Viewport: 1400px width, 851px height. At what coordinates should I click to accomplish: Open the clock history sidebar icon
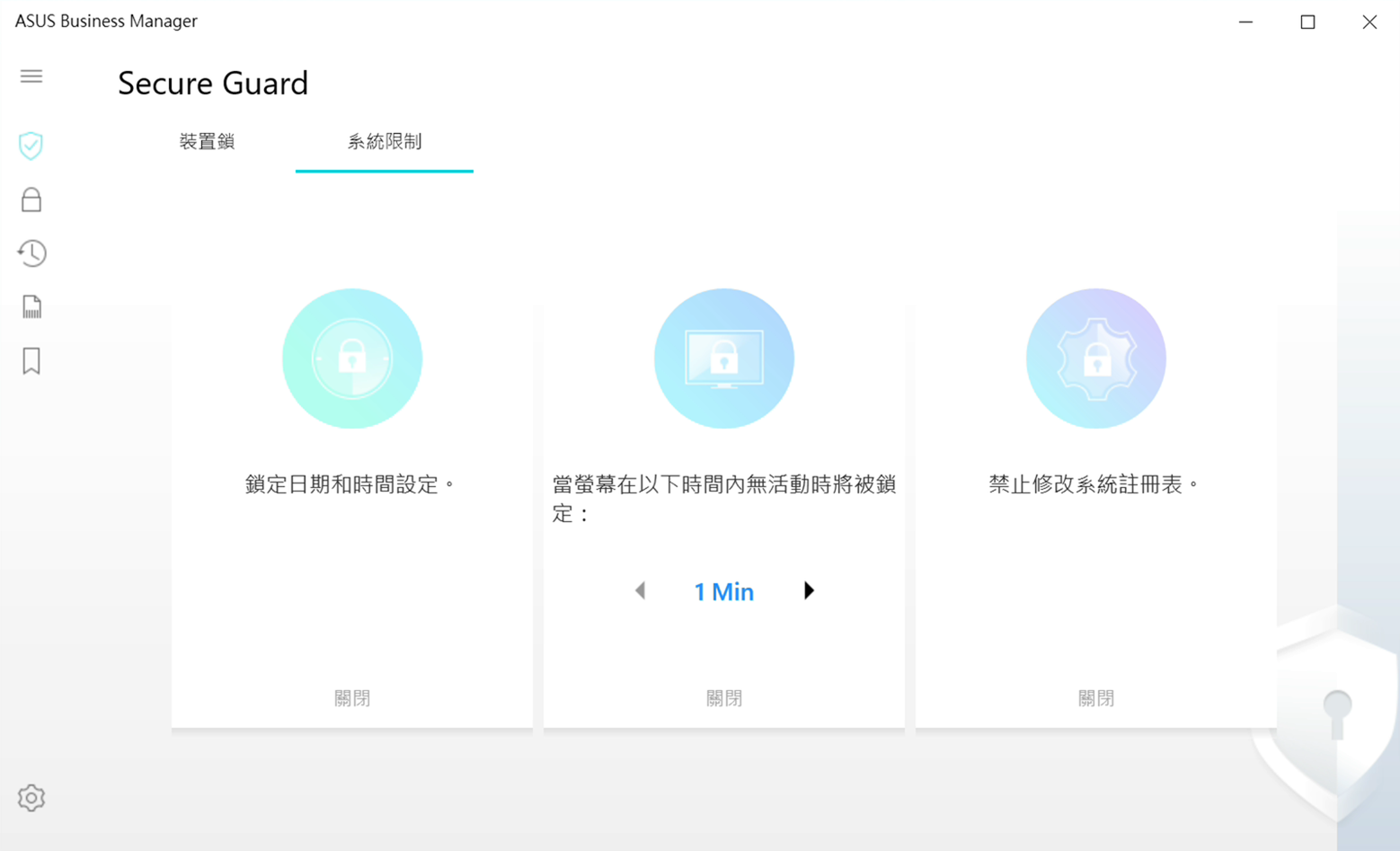point(31,253)
